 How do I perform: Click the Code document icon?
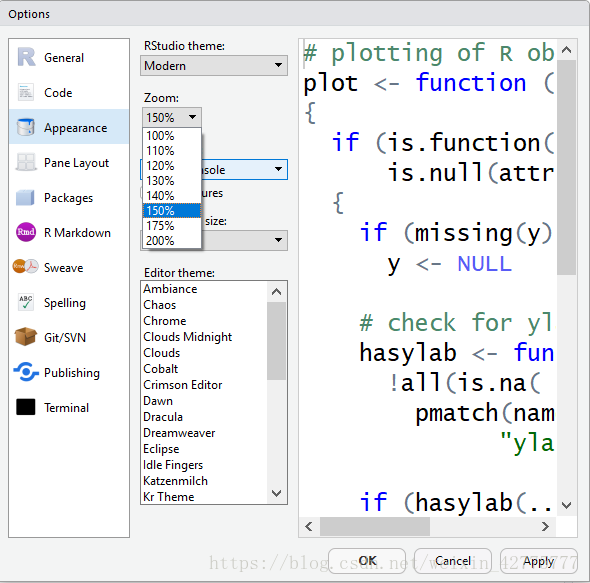[x=26, y=92]
